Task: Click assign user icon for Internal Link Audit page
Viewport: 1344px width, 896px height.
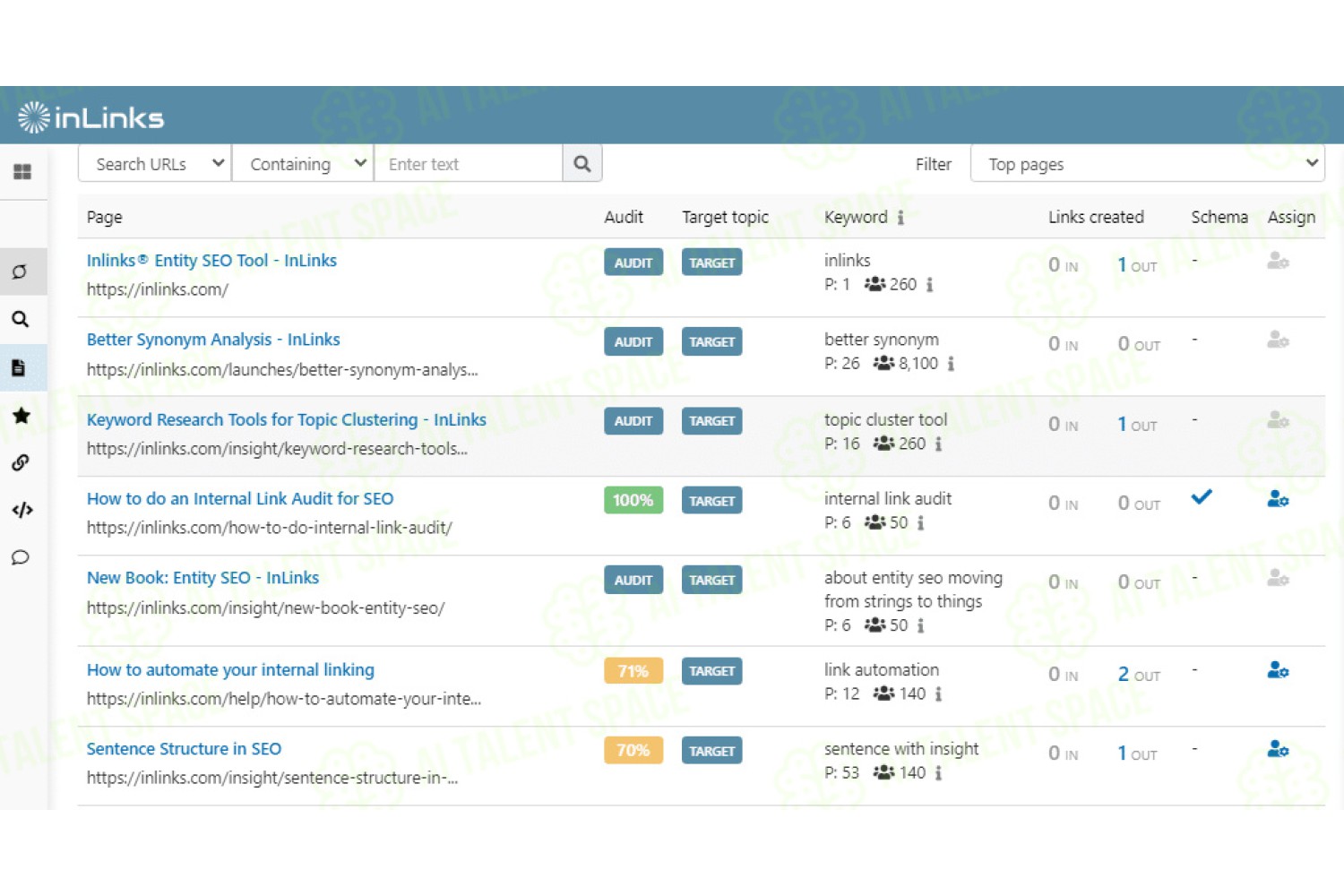Action: point(1278,499)
